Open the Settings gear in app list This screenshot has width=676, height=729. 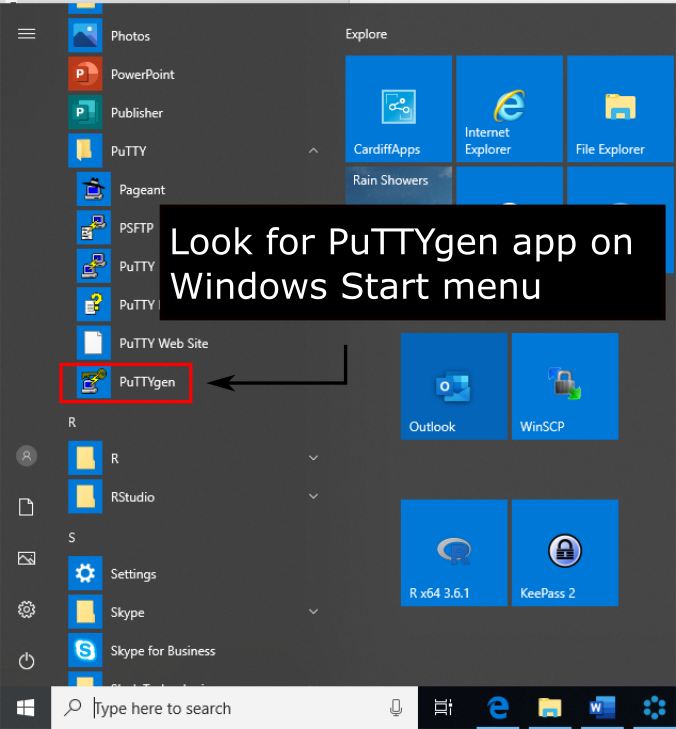85,573
